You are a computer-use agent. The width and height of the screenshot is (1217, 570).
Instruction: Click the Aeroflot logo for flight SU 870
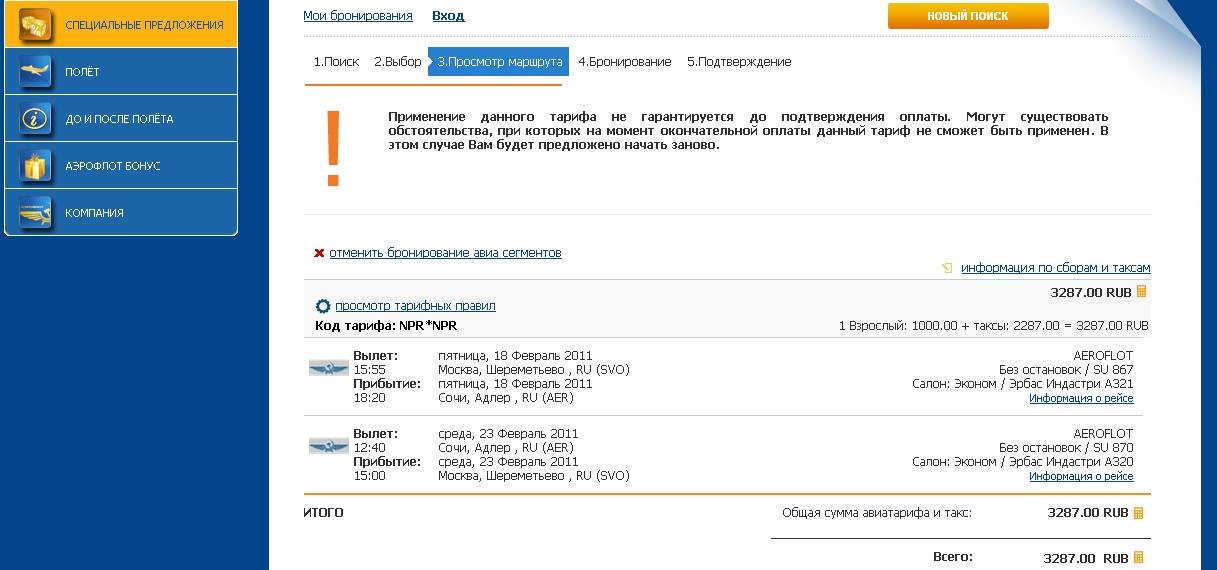click(x=328, y=445)
